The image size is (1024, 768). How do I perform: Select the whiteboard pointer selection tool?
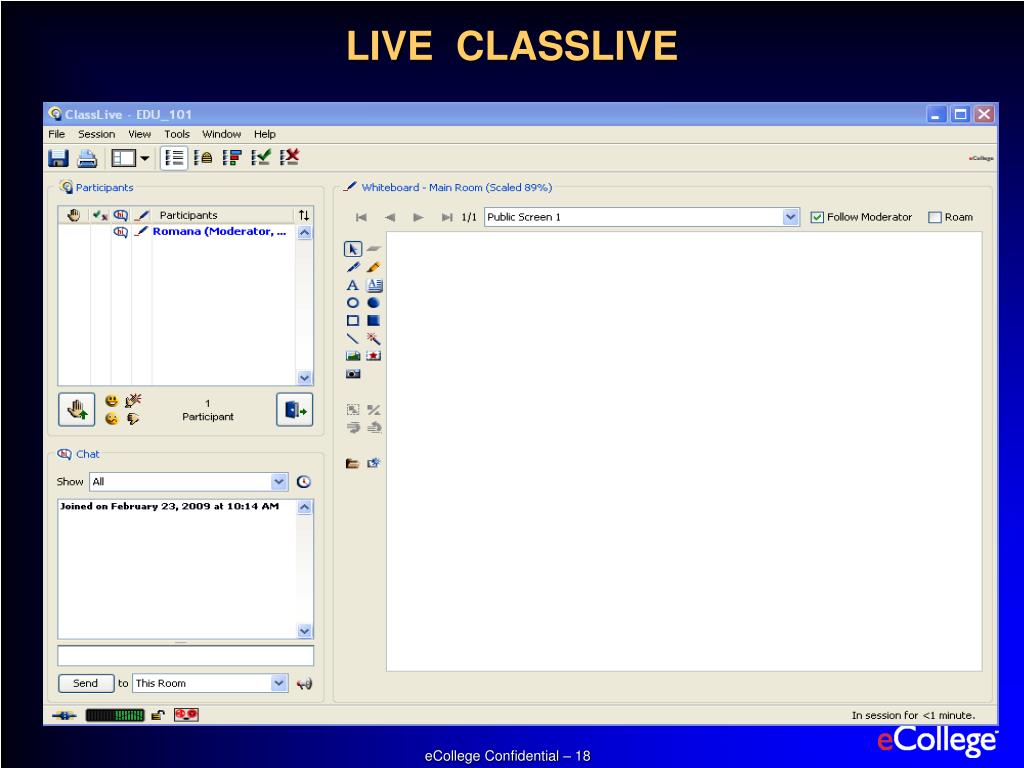pos(353,249)
